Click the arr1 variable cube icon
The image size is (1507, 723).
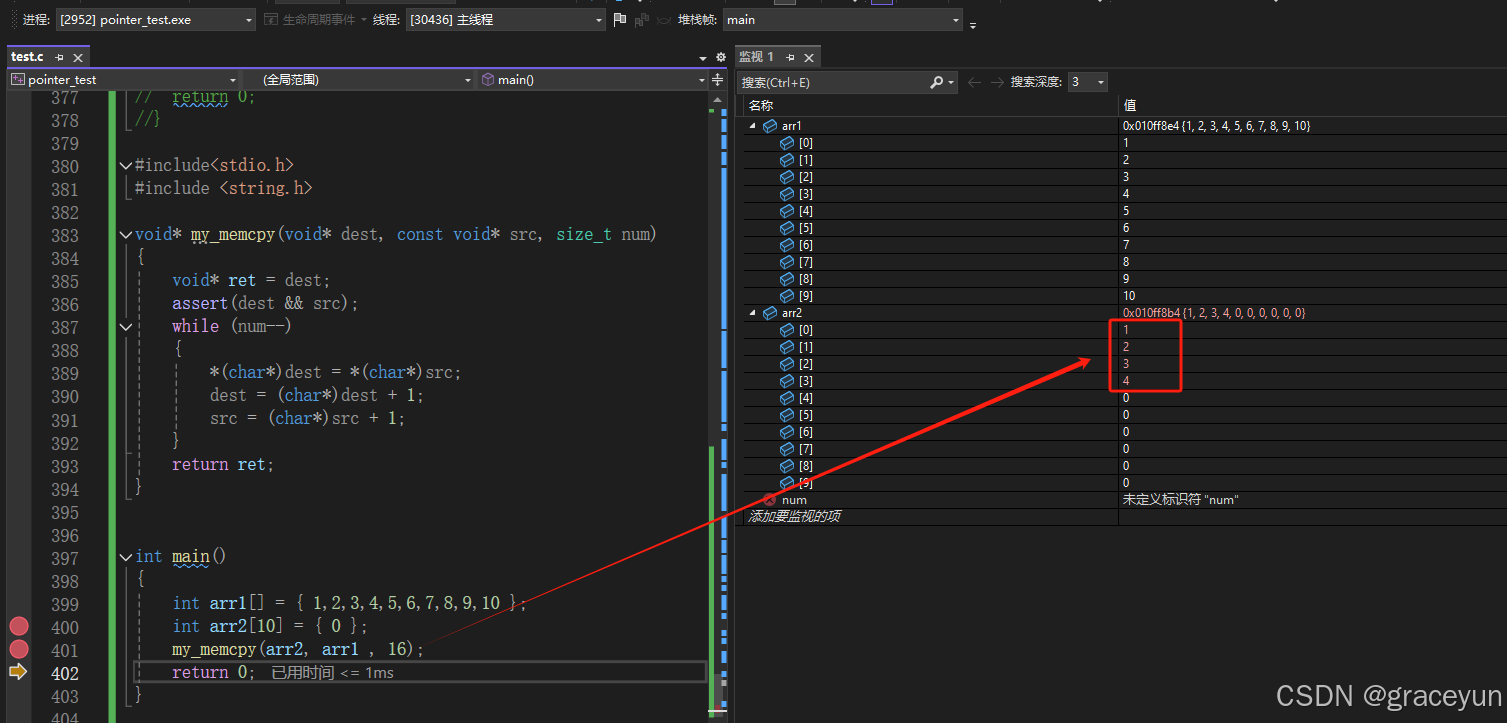pyautogui.click(x=770, y=126)
